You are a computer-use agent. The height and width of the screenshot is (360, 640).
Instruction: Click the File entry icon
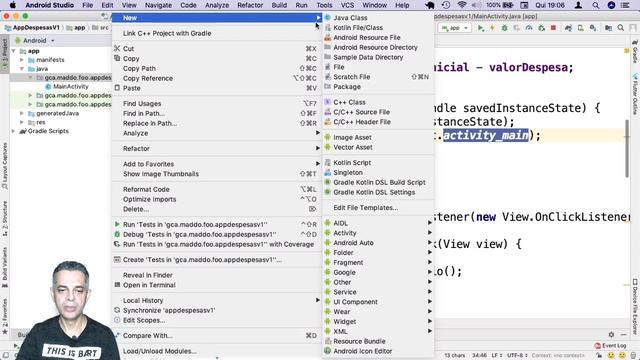[327, 67]
